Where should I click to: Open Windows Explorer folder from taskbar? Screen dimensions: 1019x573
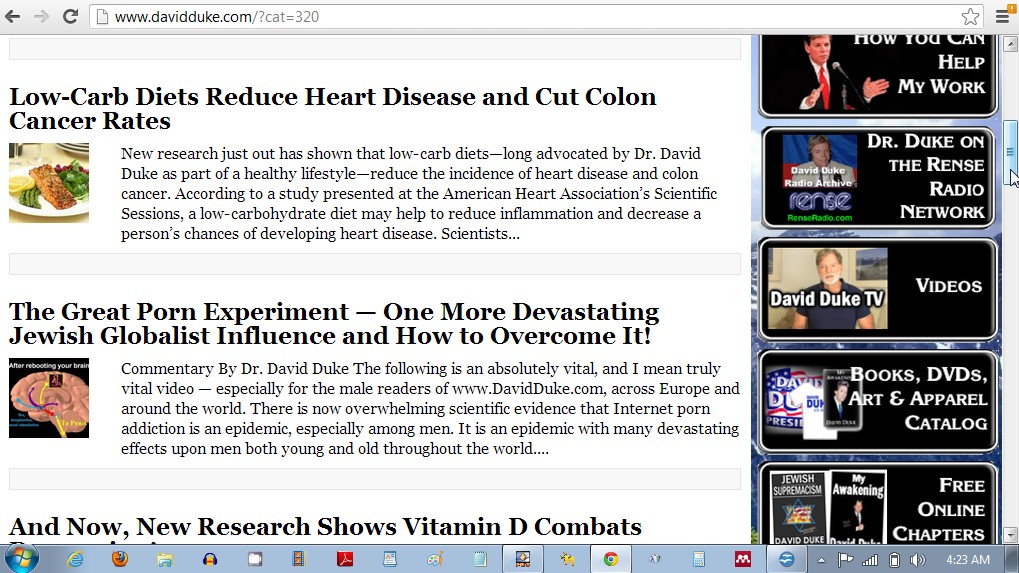click(164, 559)
